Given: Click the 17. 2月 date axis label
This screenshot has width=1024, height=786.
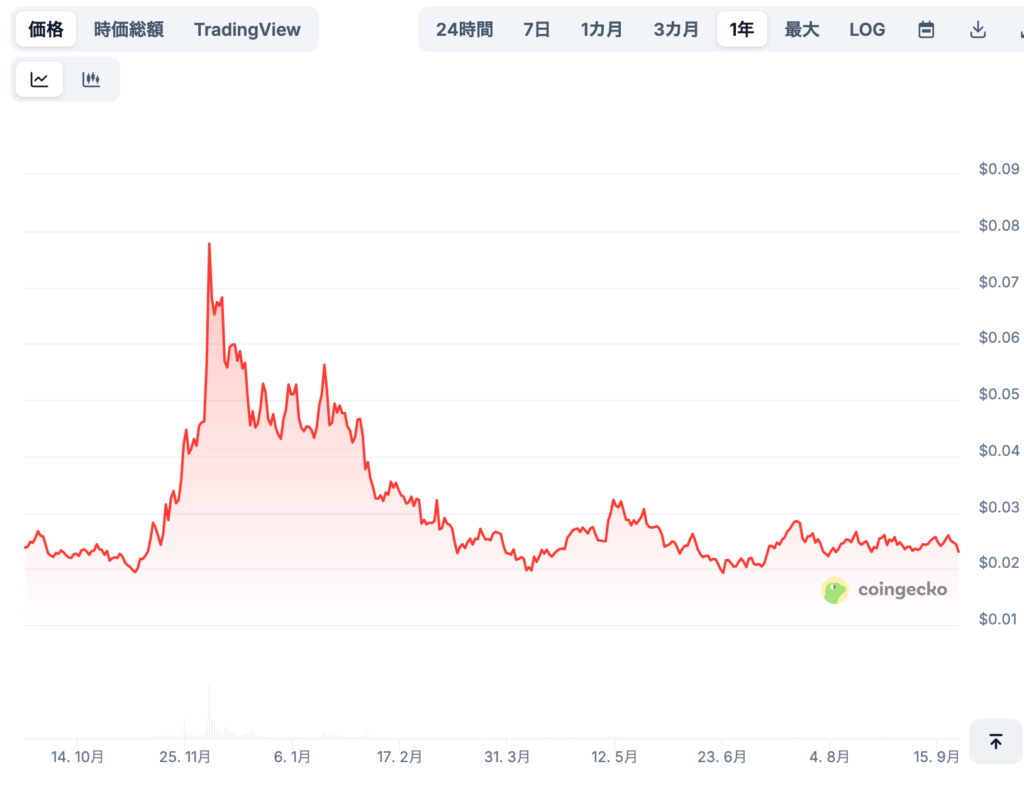Looking at the screenshot, I should click(399, 757).
